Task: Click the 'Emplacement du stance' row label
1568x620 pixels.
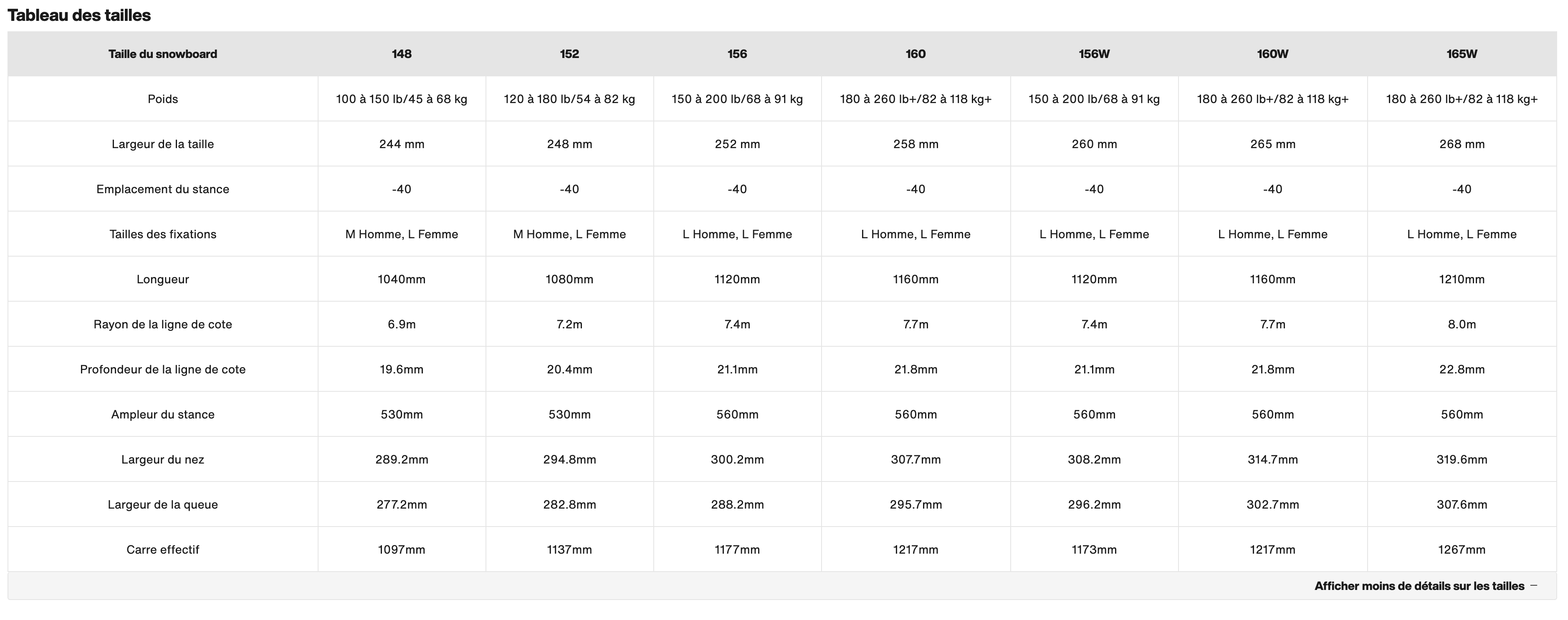Action: 162,189
